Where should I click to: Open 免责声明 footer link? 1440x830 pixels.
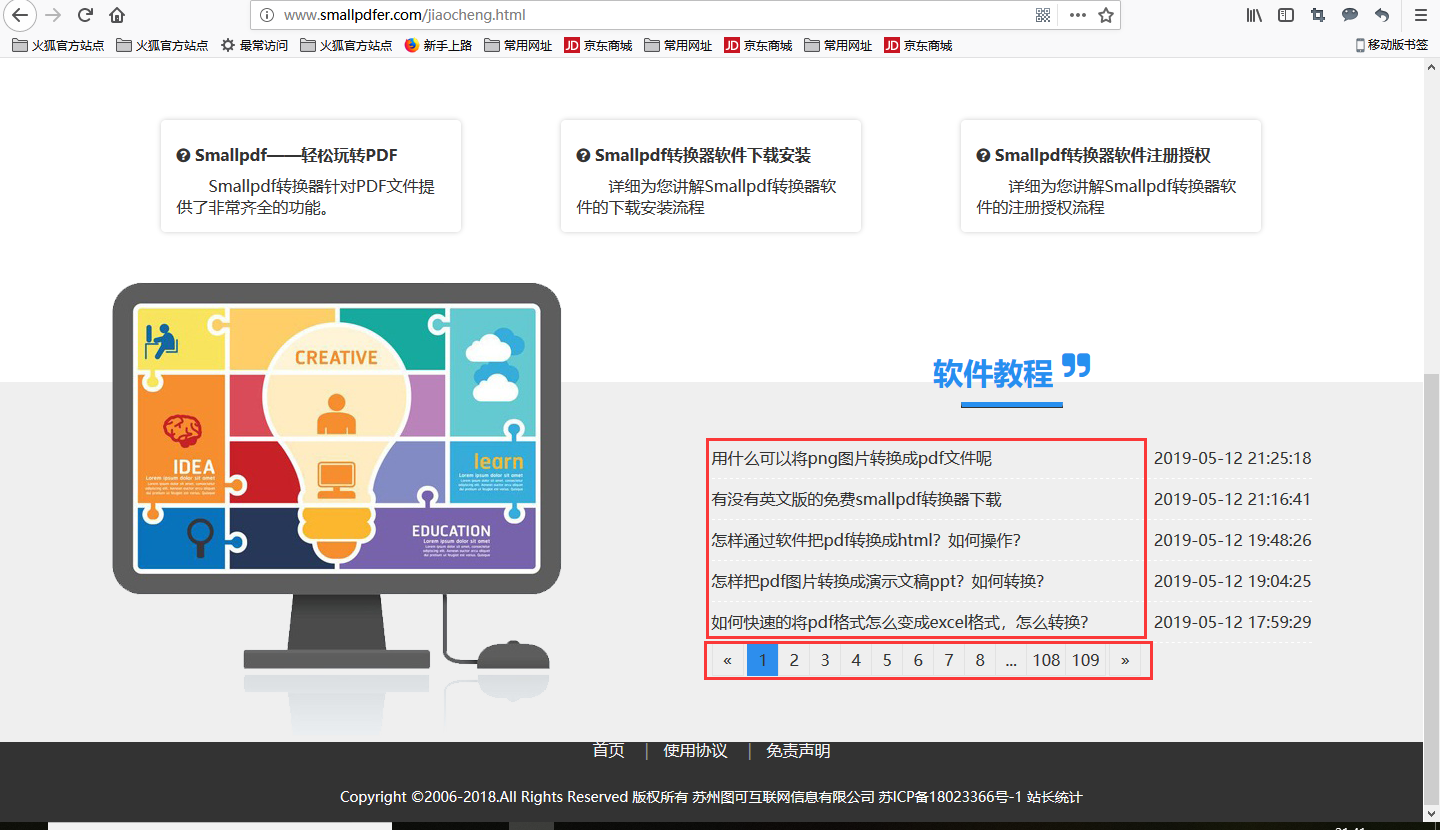coord(798,751)
